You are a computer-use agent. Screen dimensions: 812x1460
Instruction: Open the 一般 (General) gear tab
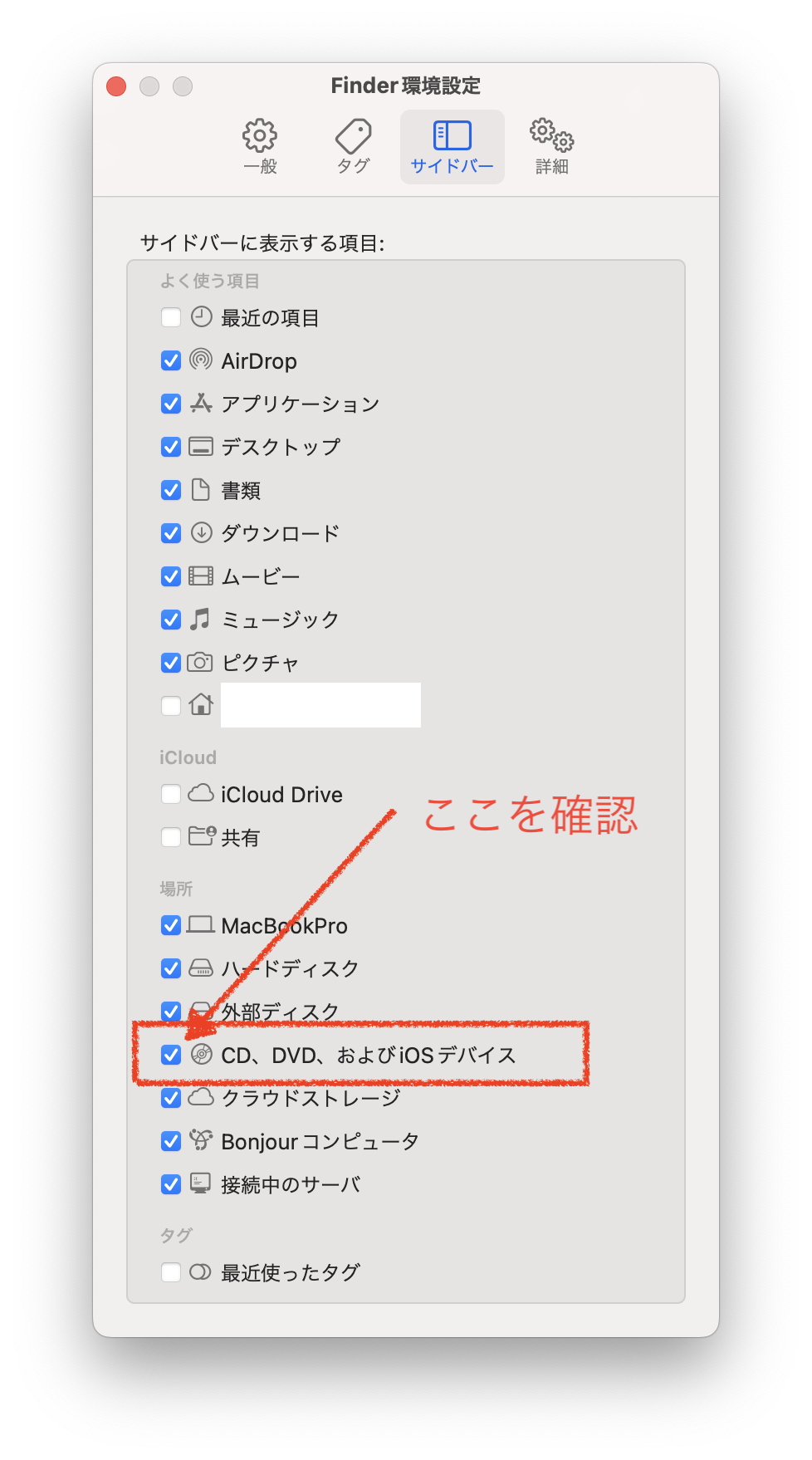tap(260, 146)
